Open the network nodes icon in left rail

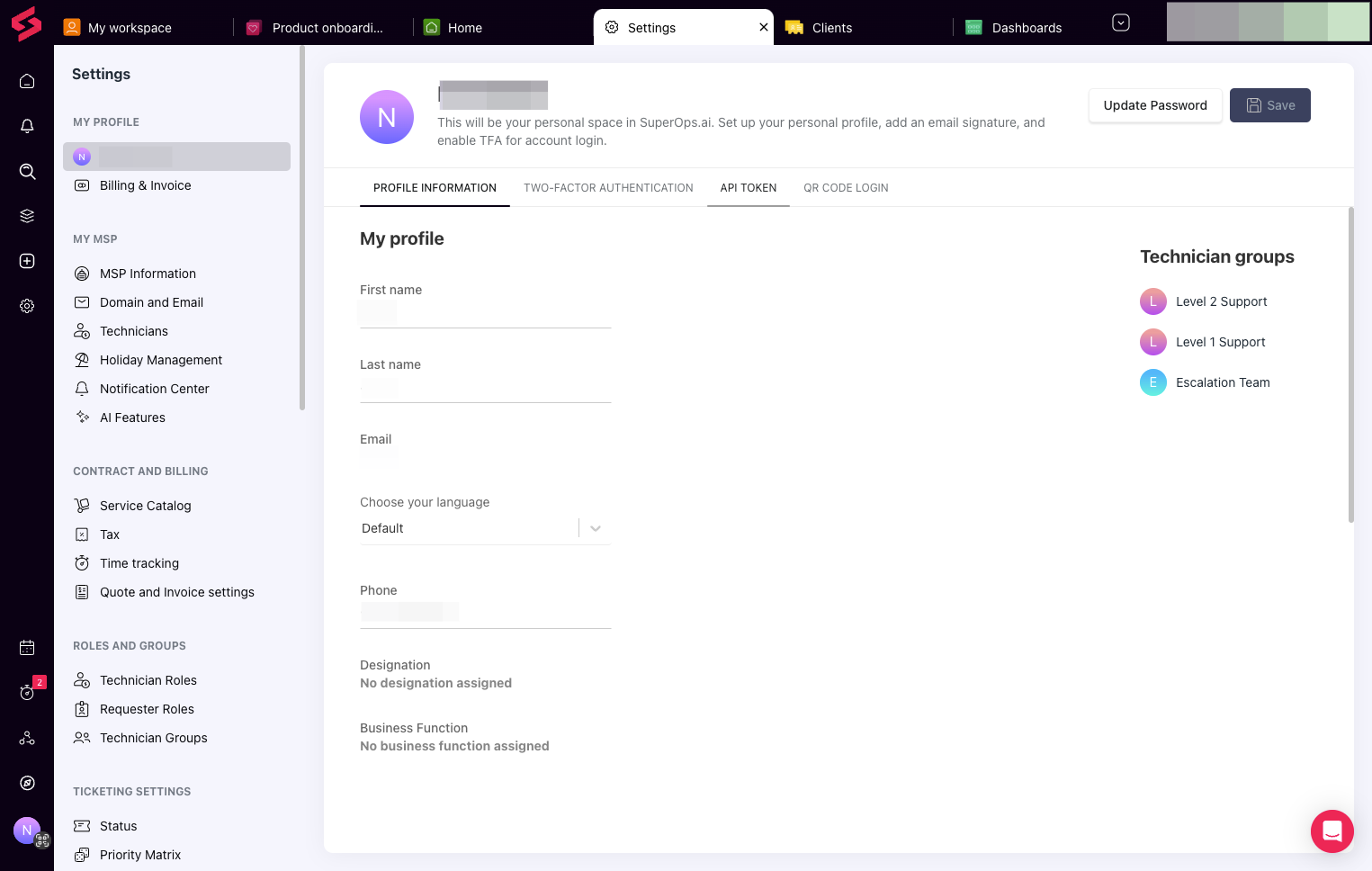click(27, 738)
